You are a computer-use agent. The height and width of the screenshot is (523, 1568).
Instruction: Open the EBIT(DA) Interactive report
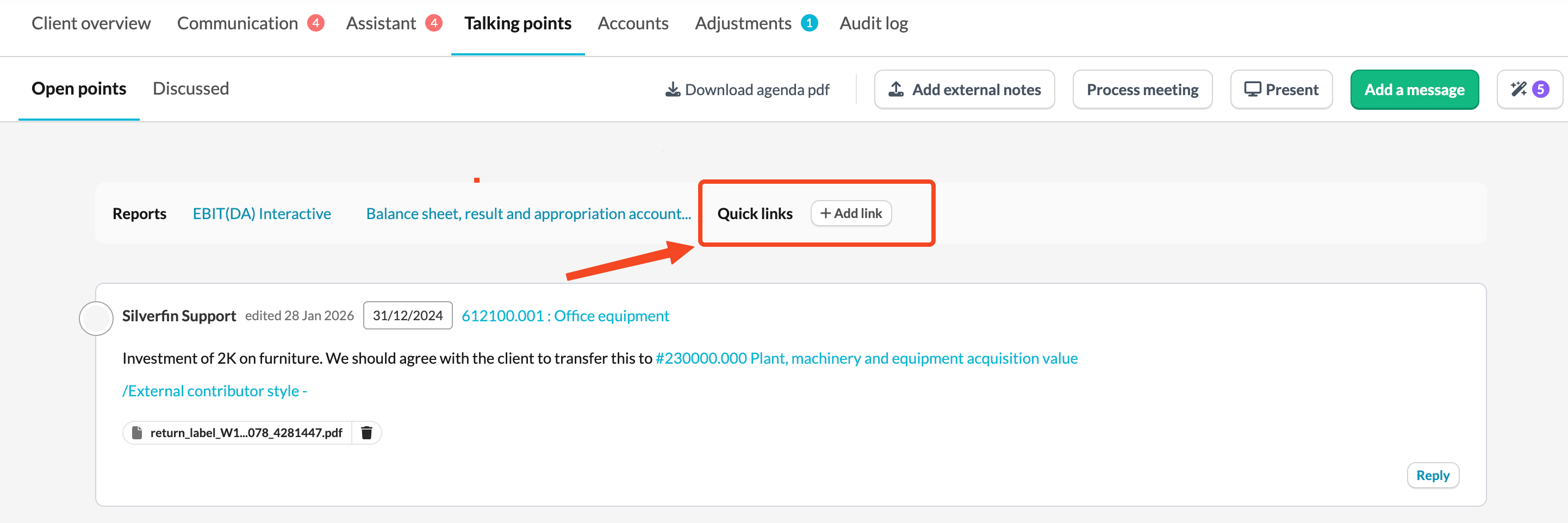click(262, 214)
